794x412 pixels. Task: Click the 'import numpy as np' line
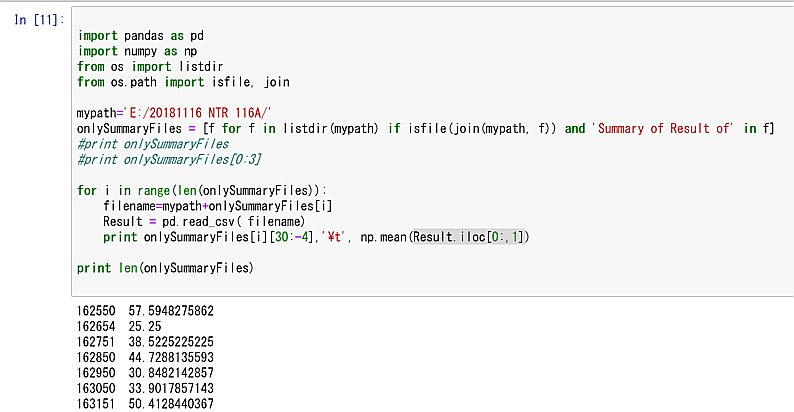point(137,51)
